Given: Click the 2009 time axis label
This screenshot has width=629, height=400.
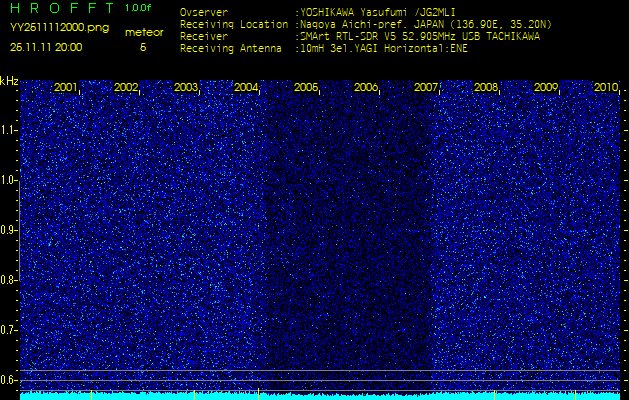Looking at the screenshot, I should 546,87.
